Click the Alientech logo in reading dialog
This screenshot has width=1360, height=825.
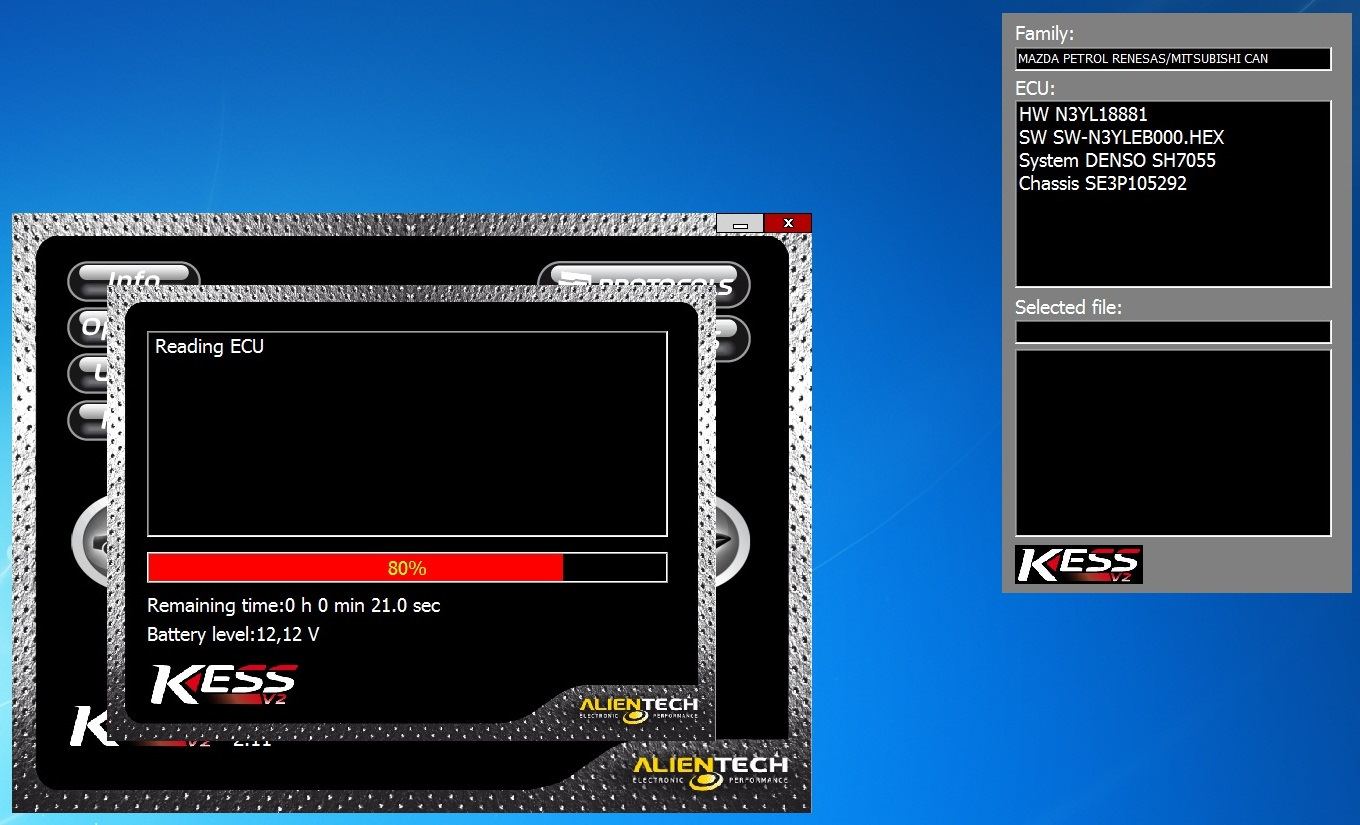[638, 709]
